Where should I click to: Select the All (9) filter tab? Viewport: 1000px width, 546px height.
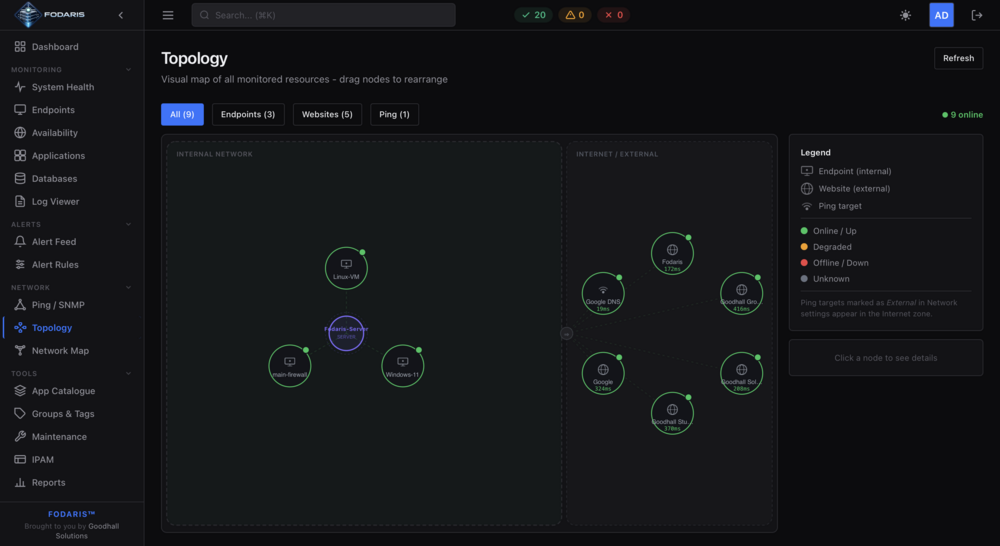(182, 114)
